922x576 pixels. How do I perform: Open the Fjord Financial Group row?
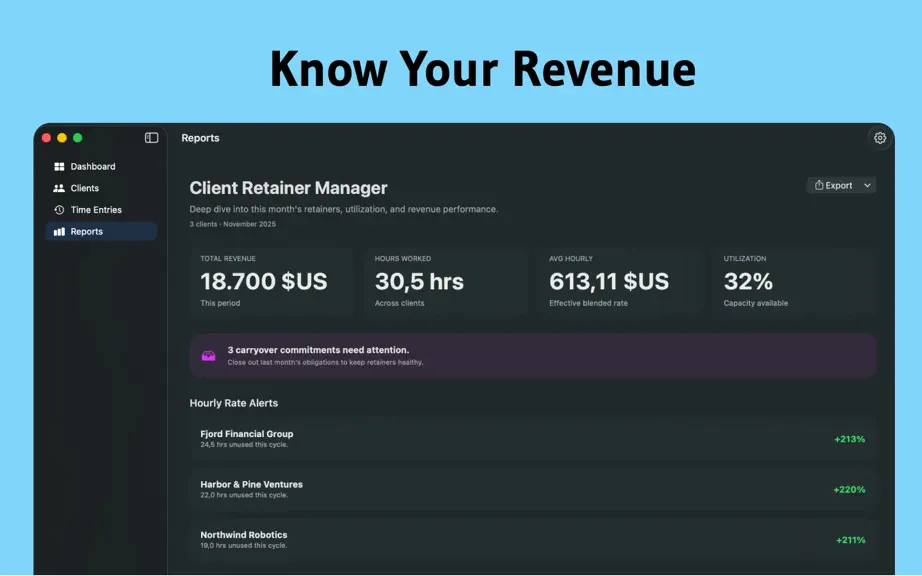pos(533,439)
